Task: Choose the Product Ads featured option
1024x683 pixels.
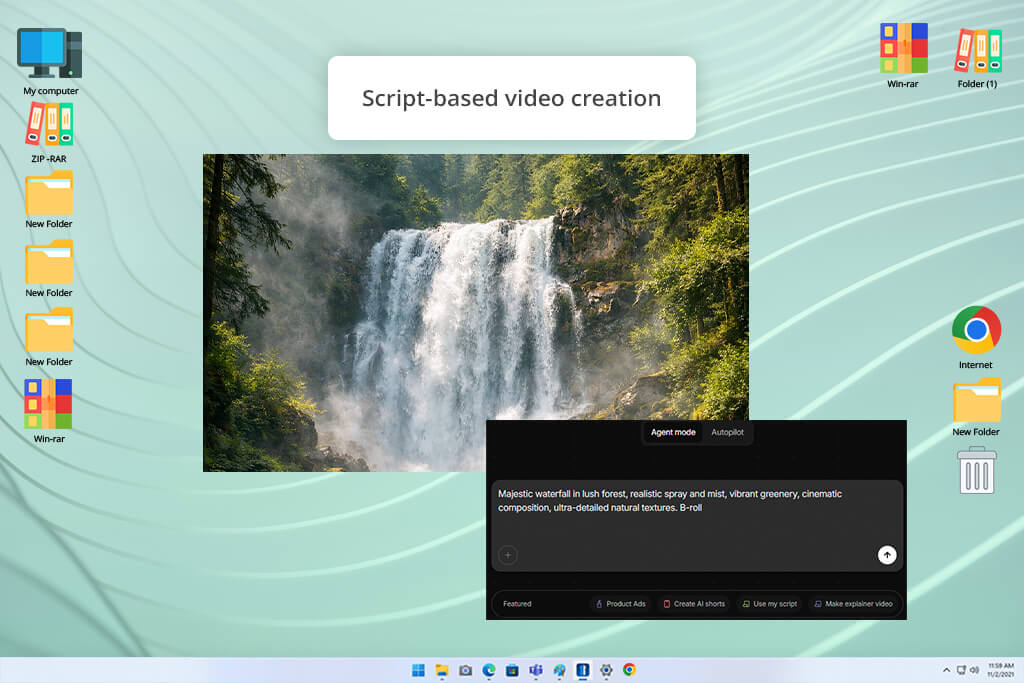Action: tap(620, 604)
